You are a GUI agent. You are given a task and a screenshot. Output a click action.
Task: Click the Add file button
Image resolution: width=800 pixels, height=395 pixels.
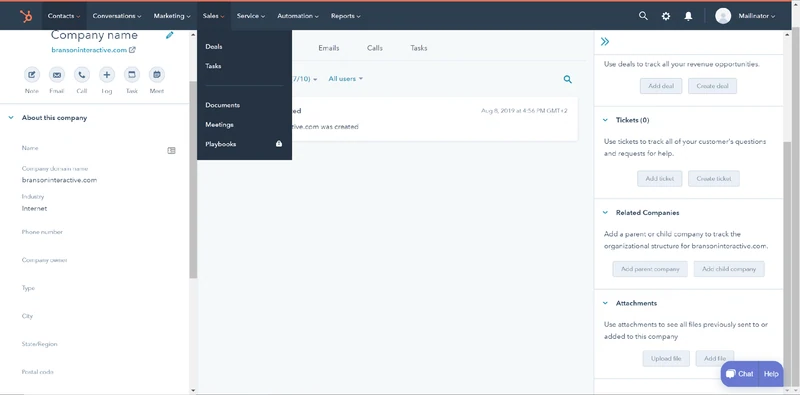click(715, 359)
